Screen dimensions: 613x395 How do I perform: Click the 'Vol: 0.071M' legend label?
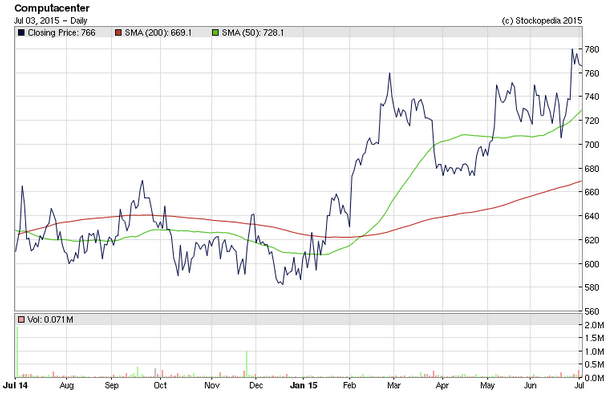click(50, 320)
